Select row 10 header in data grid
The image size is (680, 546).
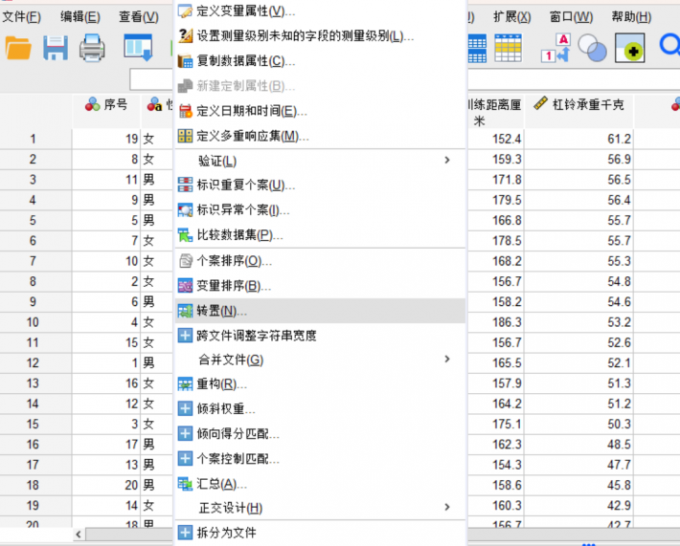(33, 322)
